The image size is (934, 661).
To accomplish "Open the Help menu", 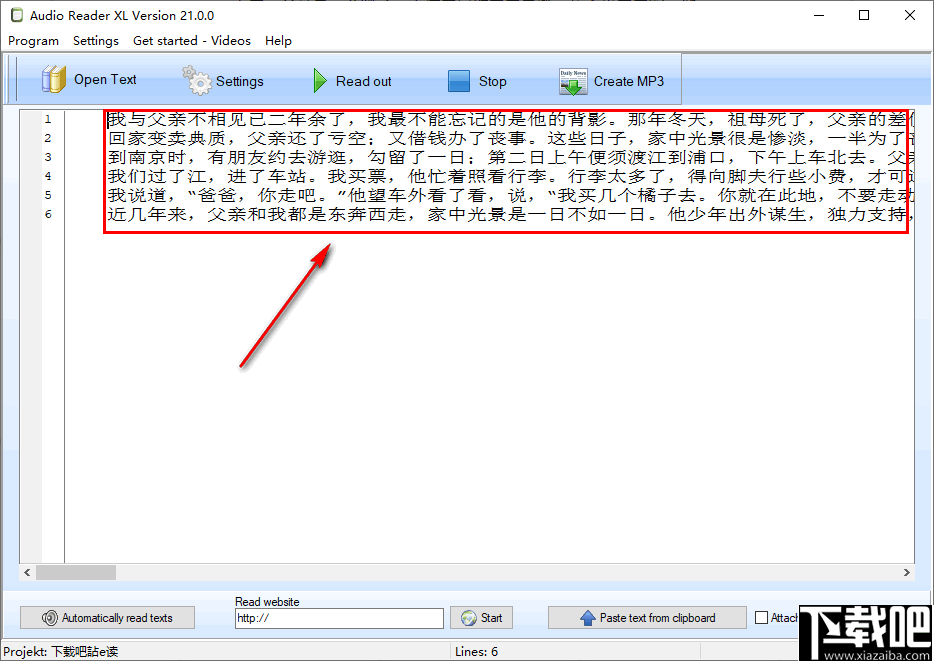I will coord(278,41).
